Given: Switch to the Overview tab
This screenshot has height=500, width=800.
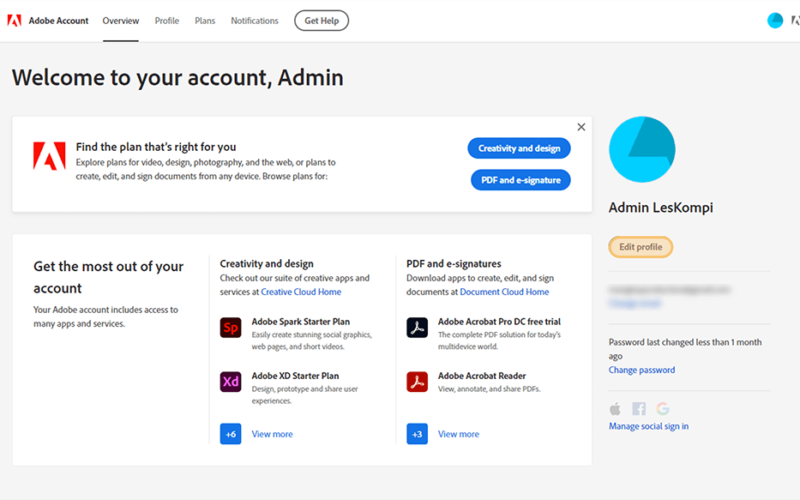Looking at the screenshot, I should [120, 21].
